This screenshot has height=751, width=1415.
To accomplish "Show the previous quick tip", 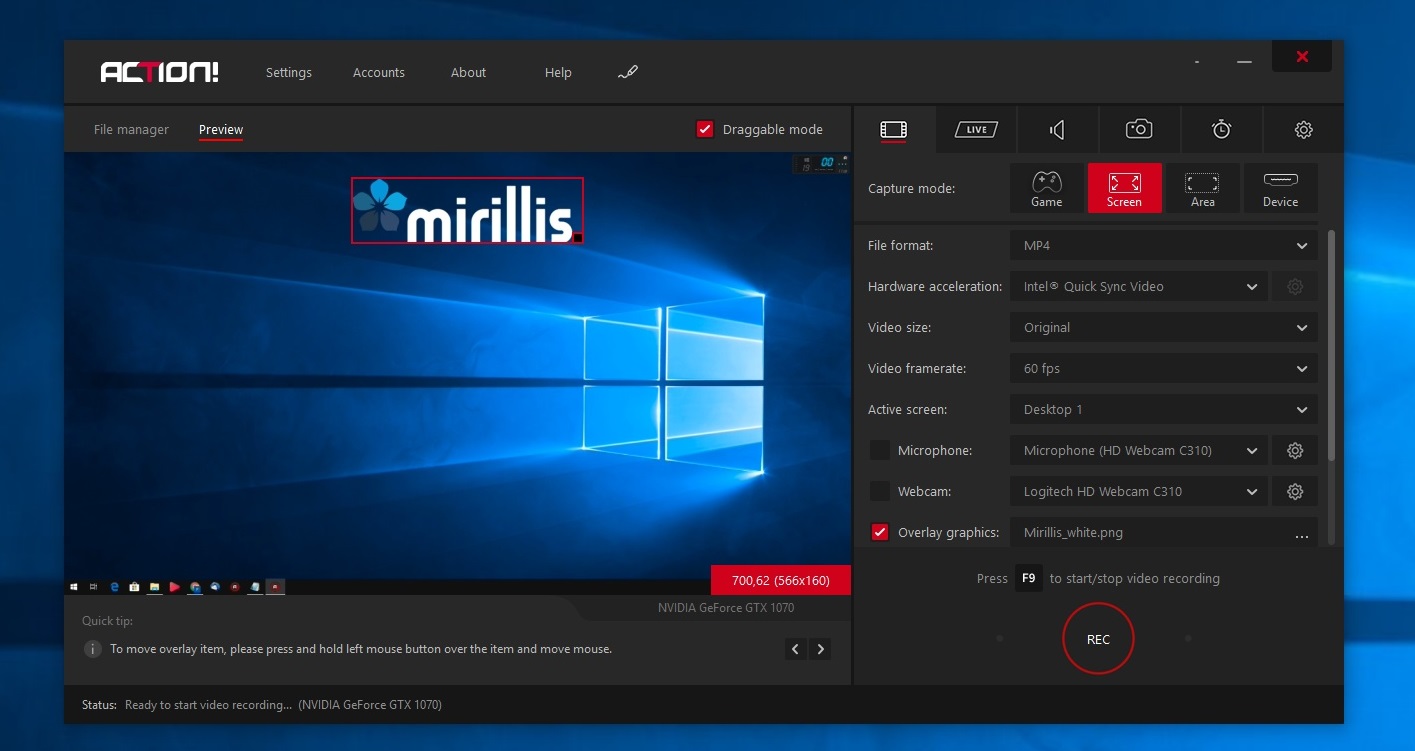I will click(795, 649).
